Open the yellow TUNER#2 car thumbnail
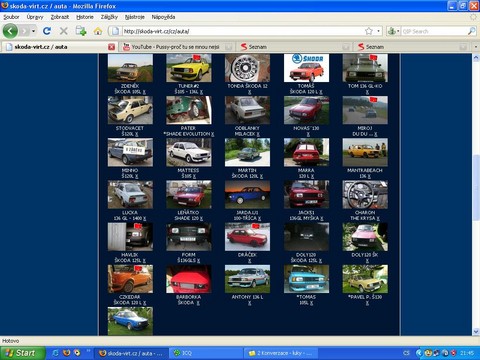The width and height of the screenshot is (480, 360). (x=189, y=68)
